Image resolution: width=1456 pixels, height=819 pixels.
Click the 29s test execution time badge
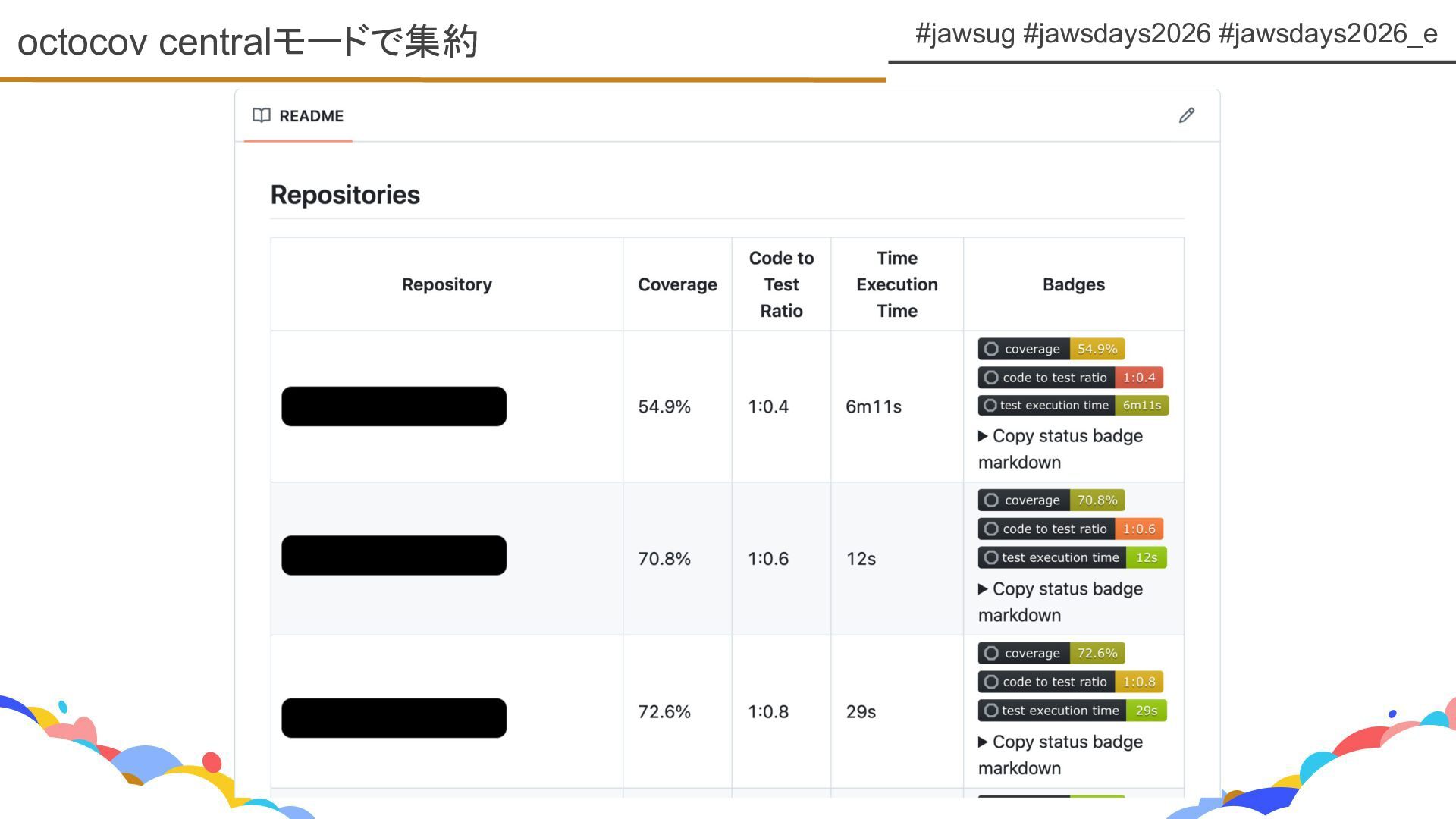pyautogui.click(x=1072, y=711)
